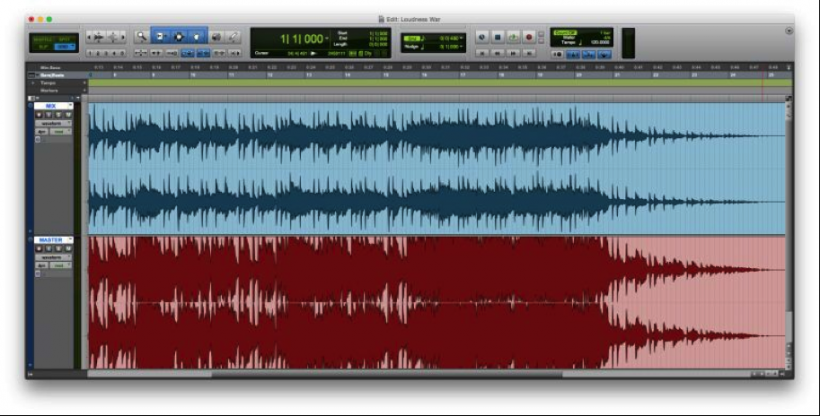Viewport: 820px width, 416px height.
Task: Select the Selector tool
Action: click(179, 37)
